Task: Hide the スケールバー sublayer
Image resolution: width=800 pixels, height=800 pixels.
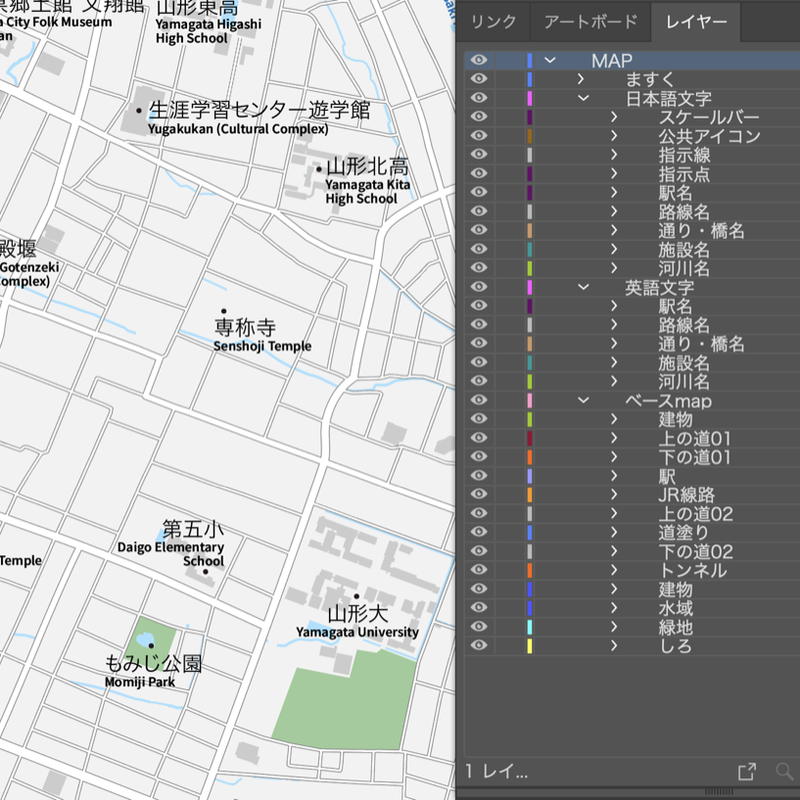Action: (x=478, y=116)
